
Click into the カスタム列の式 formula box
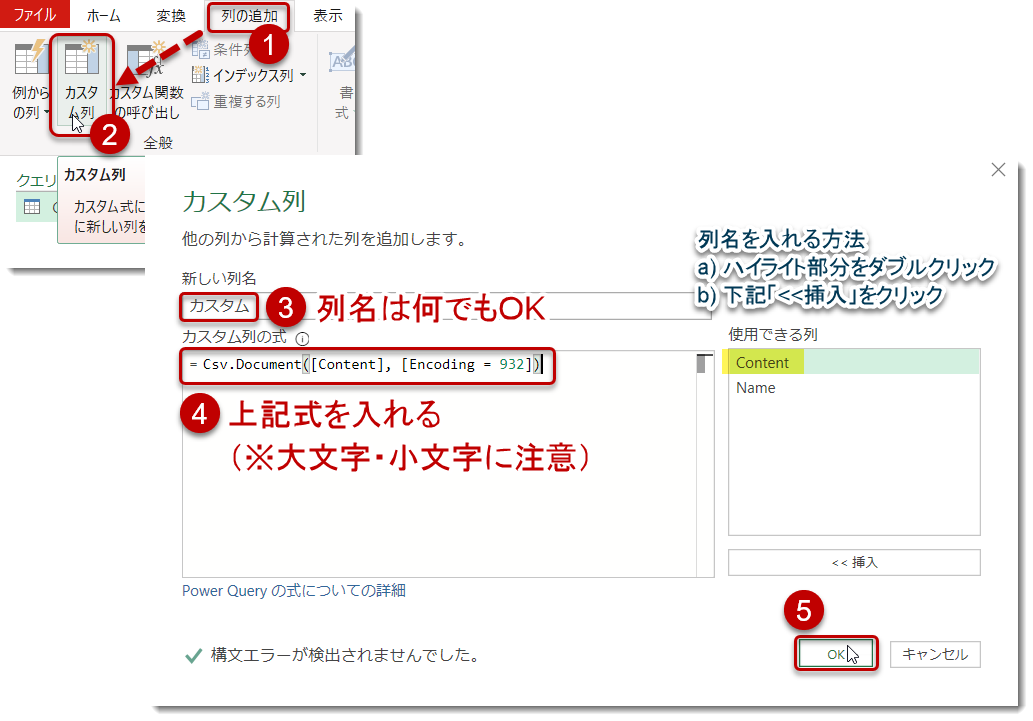point(439,464)
